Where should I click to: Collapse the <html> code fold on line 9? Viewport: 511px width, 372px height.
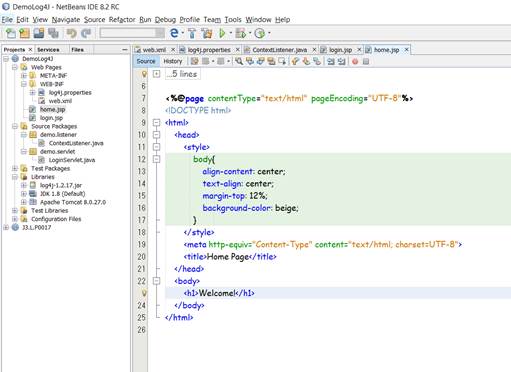tap(156, 123)
